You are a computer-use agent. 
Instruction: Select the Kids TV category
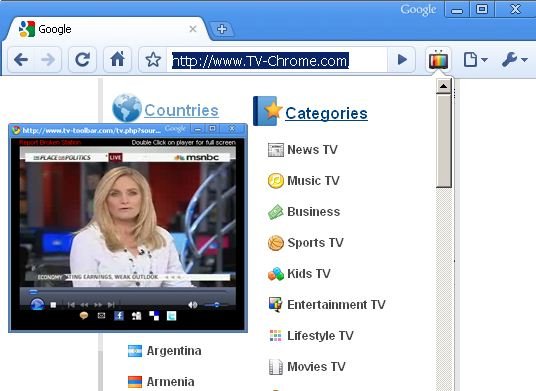(309, 274)
